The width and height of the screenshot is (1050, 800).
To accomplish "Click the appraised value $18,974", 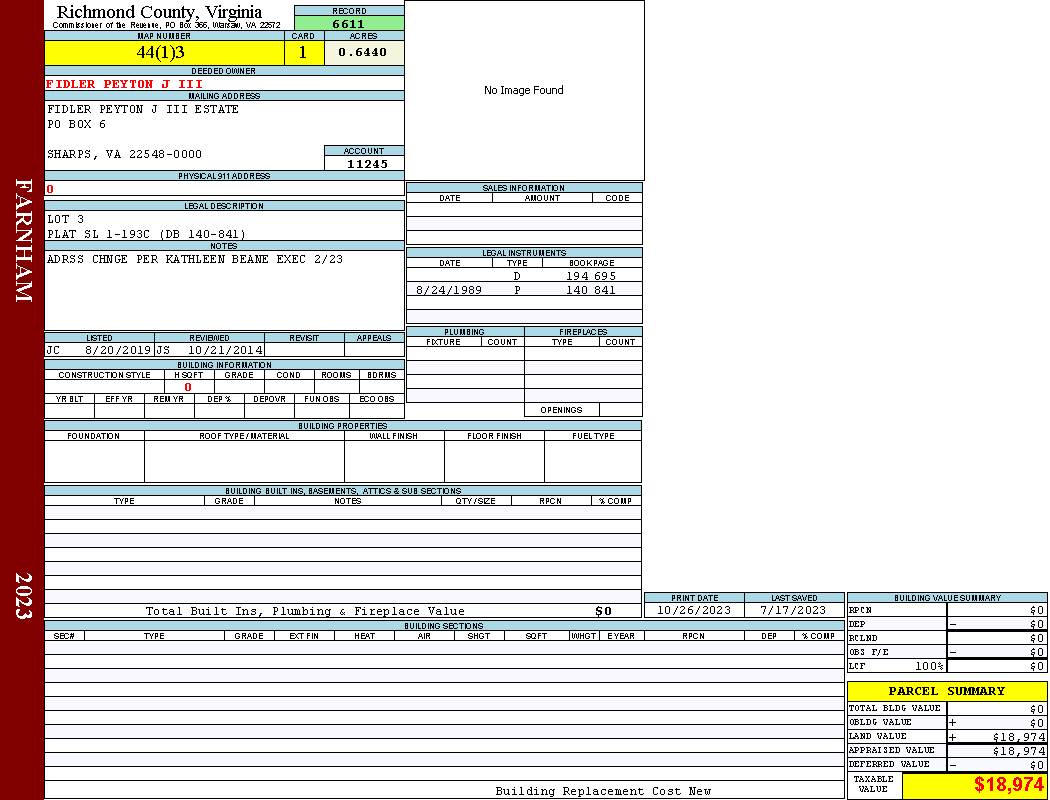I will click(x=1019, y=750).
